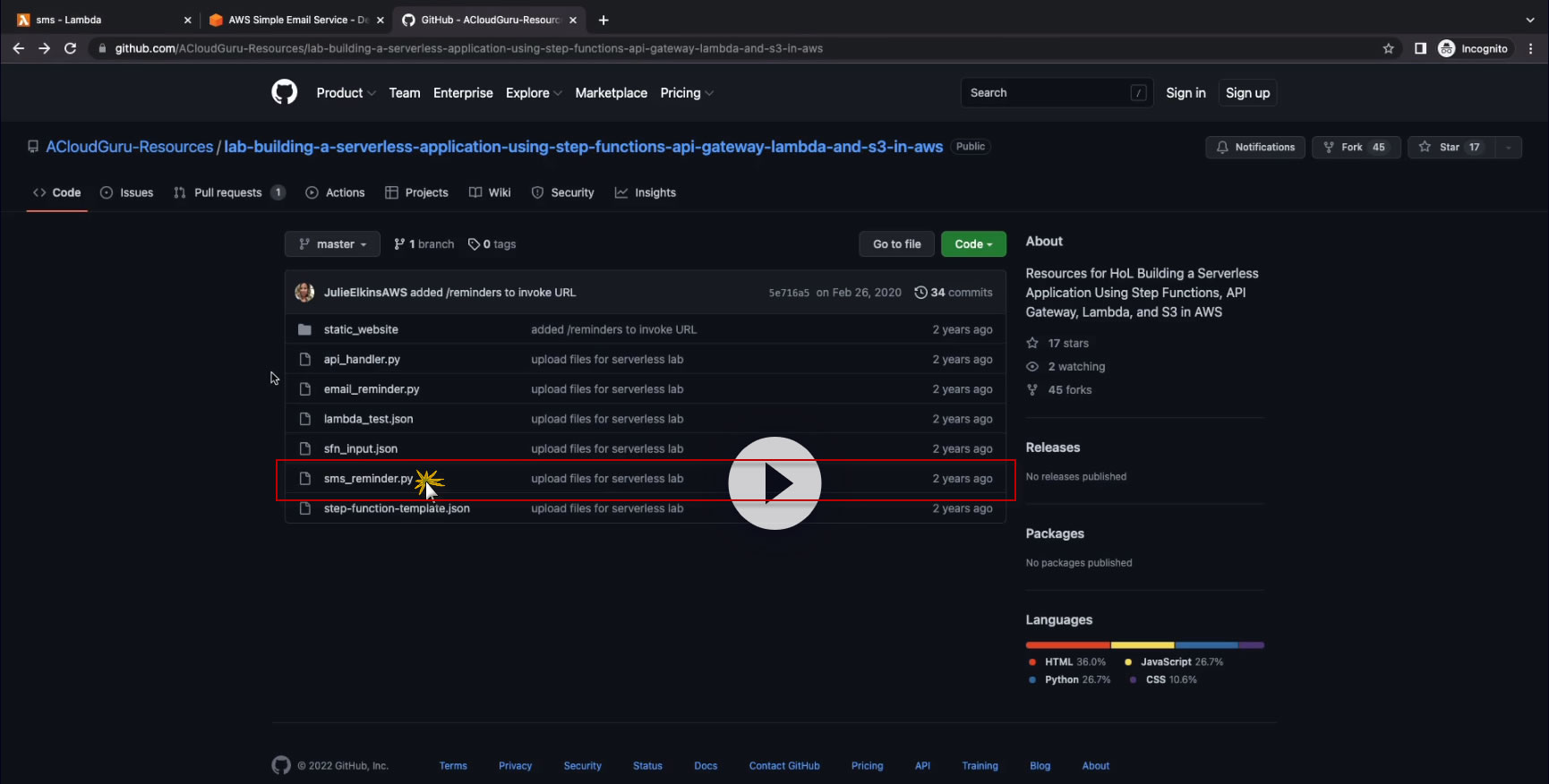This screenshot has height=784, width=1549.
Task: Click the file icon beside email_reminder.py
Action: 304,389
